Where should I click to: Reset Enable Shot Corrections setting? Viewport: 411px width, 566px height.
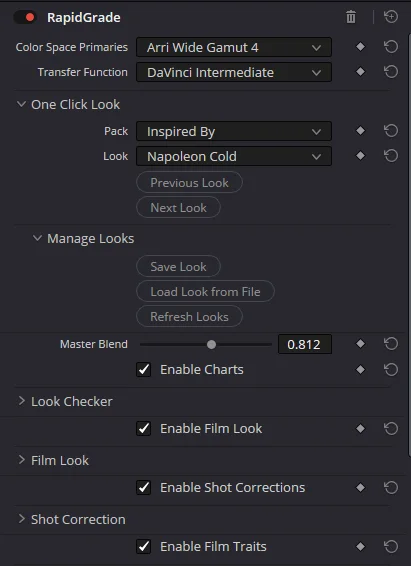point(391,487)
